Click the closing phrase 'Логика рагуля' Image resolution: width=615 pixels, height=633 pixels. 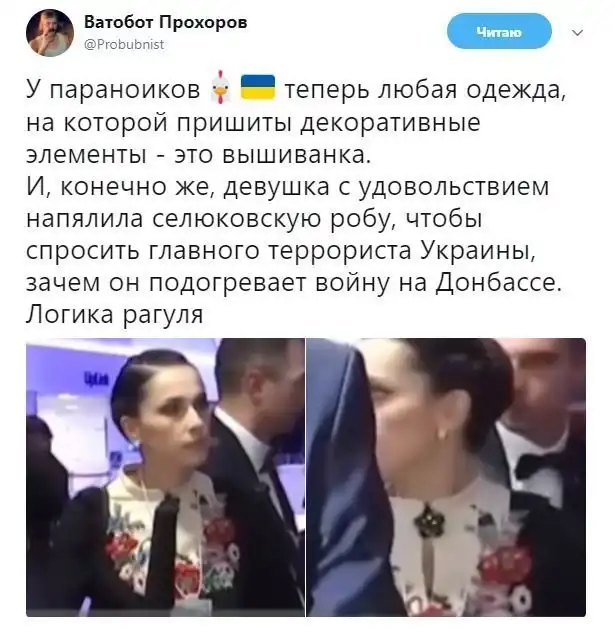[114, 314]
